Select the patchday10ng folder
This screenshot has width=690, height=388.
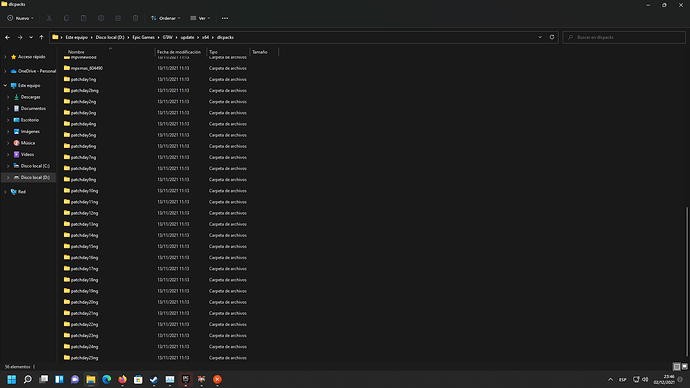coord(84,190)
